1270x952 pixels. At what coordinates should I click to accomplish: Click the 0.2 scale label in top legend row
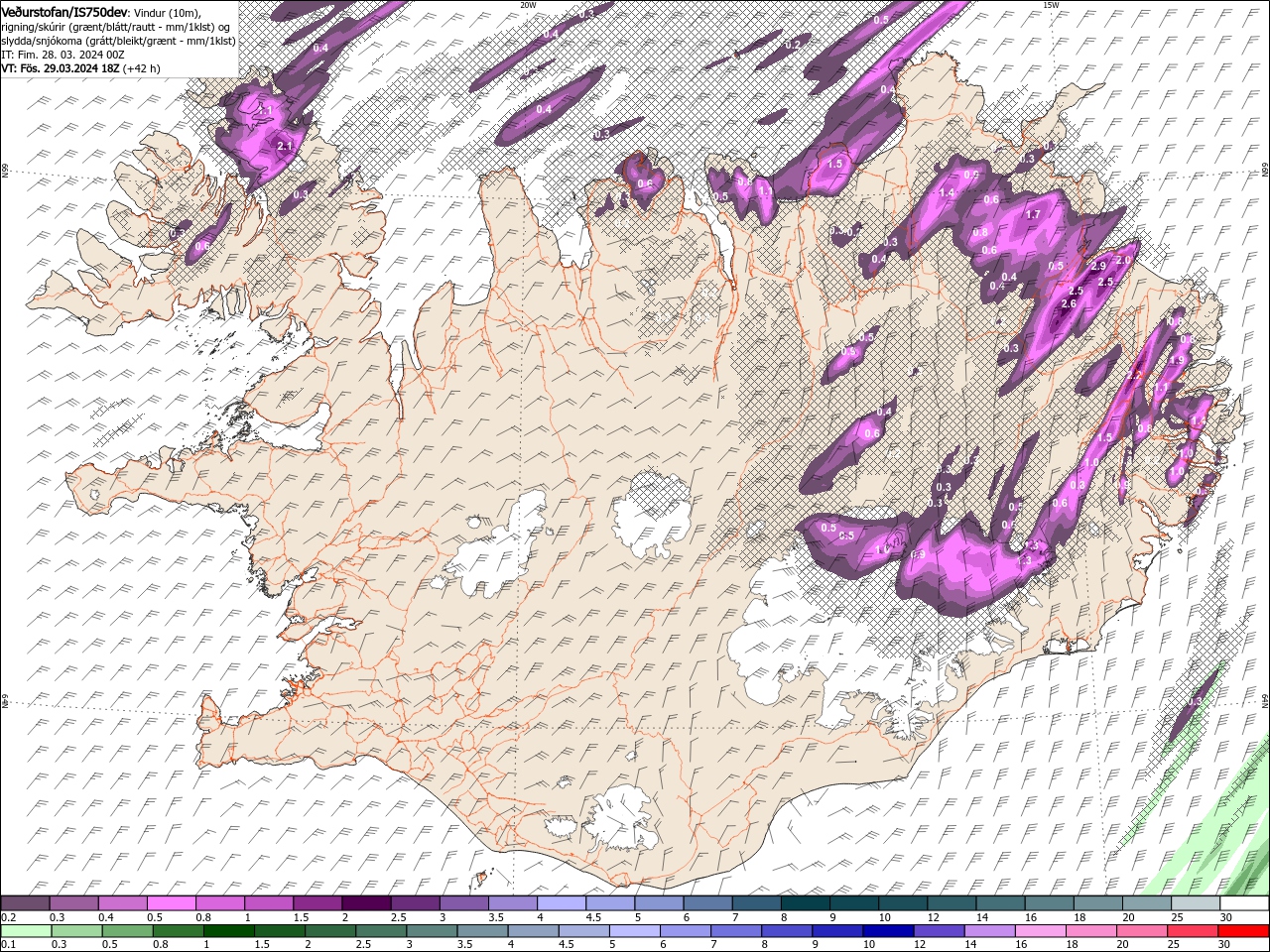pos(8,918)
